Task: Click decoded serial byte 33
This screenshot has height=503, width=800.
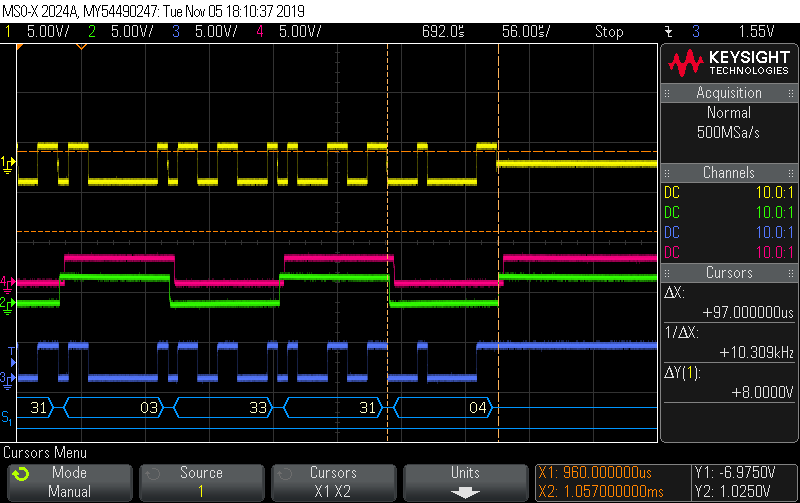Action: click(x=258, y=408)
